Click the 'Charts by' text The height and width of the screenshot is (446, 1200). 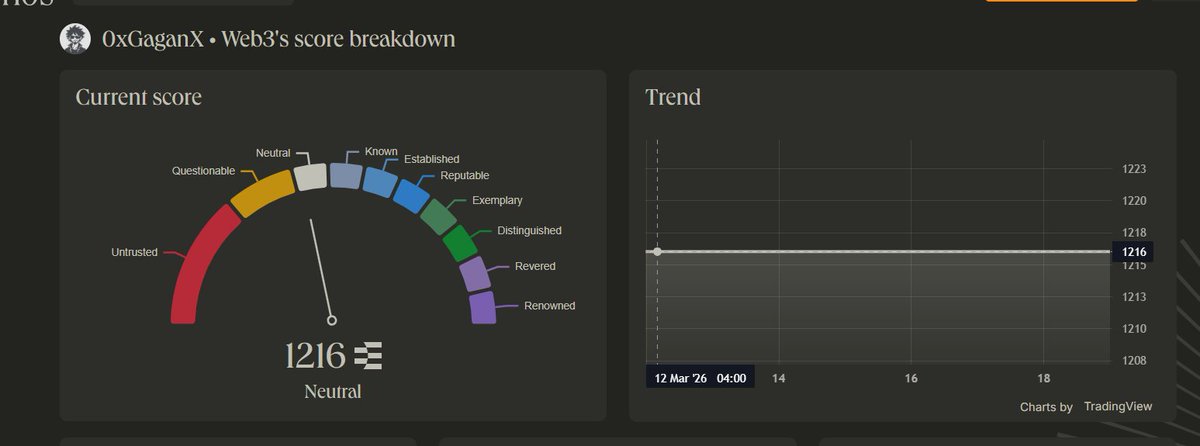pos(1046,407)
